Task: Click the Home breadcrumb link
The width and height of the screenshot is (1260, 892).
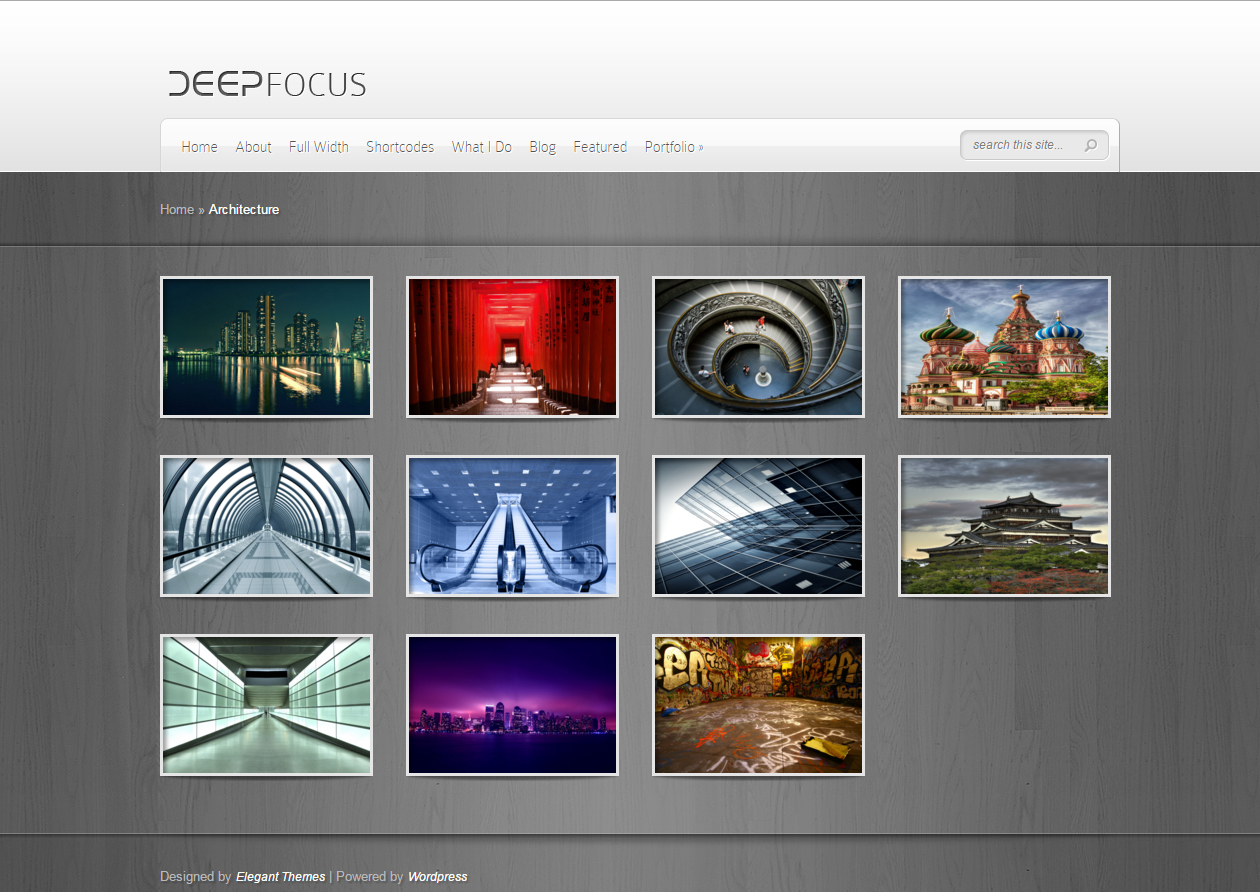Action: (x=177, y=209)
